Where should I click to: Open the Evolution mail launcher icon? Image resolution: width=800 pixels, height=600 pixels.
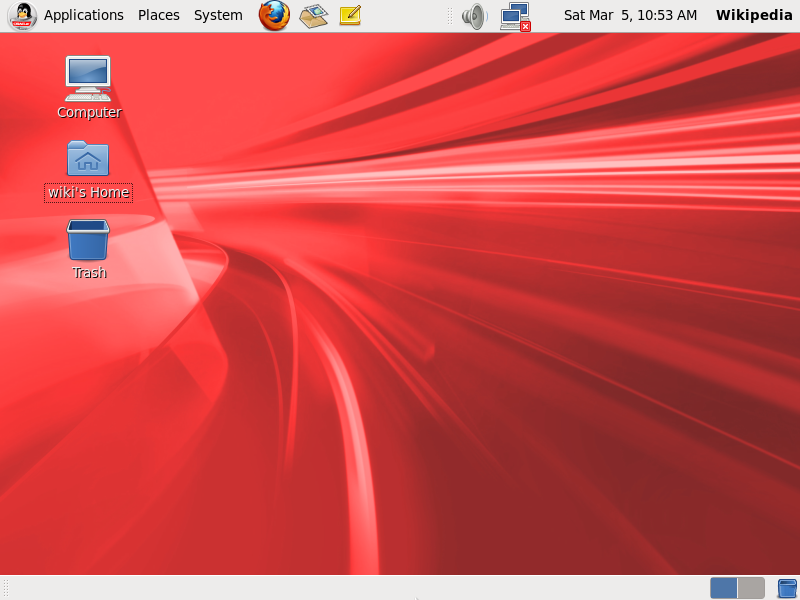(313, 15)
